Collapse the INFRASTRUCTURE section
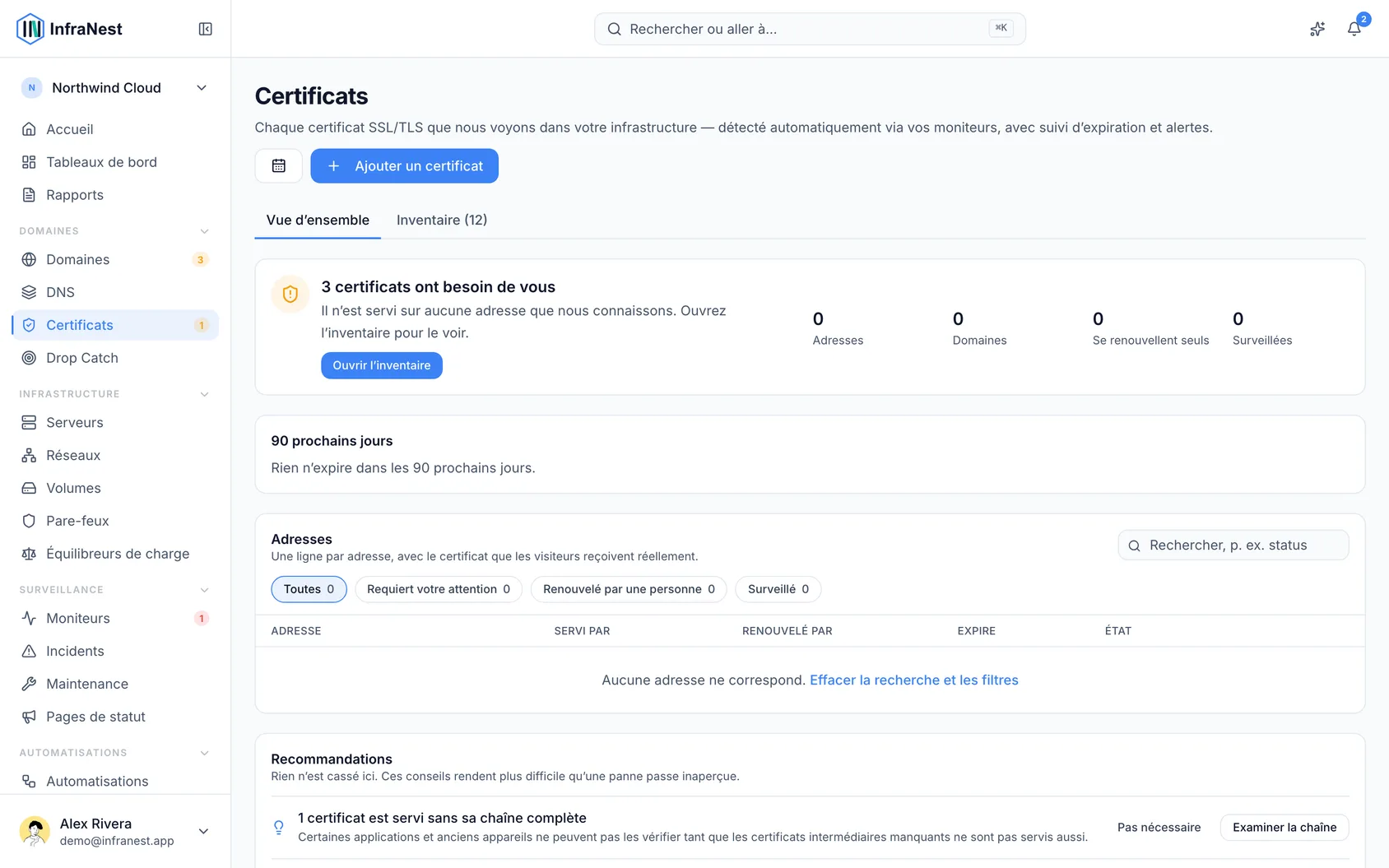The width and height of the screenshot is (1389, 868). pyautogui.click(x=204, y=394)
